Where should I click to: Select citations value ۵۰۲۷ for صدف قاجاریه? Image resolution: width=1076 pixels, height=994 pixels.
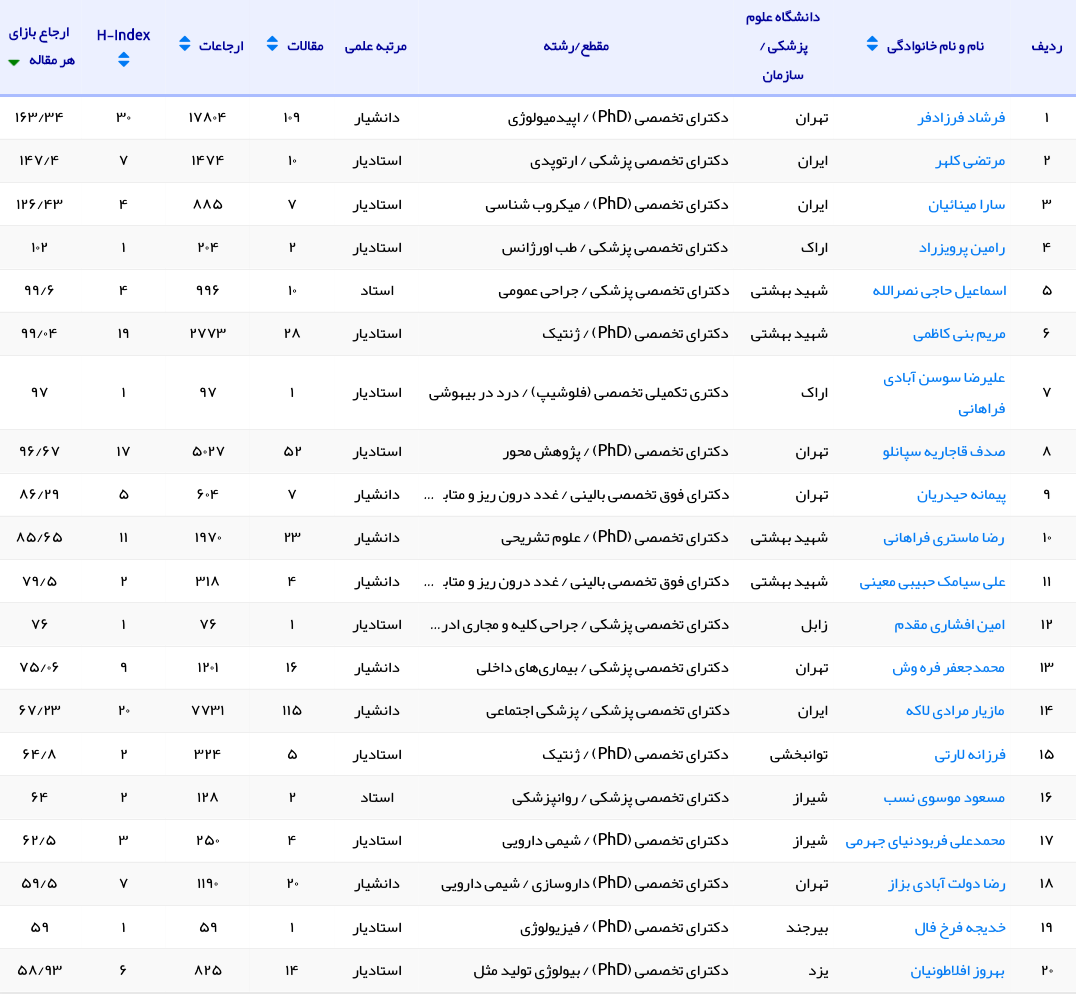pos(207,452)
